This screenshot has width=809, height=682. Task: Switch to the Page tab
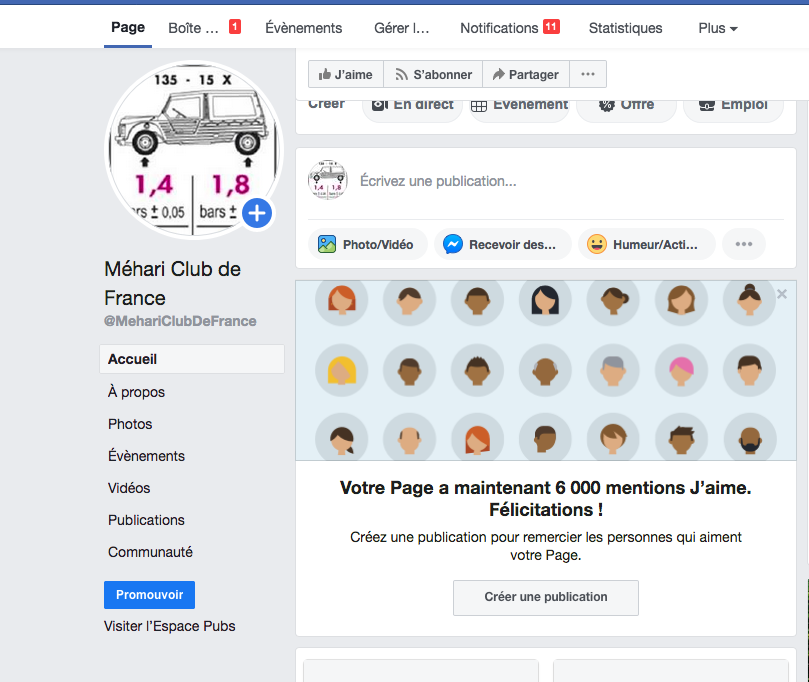tap(128, 27)
